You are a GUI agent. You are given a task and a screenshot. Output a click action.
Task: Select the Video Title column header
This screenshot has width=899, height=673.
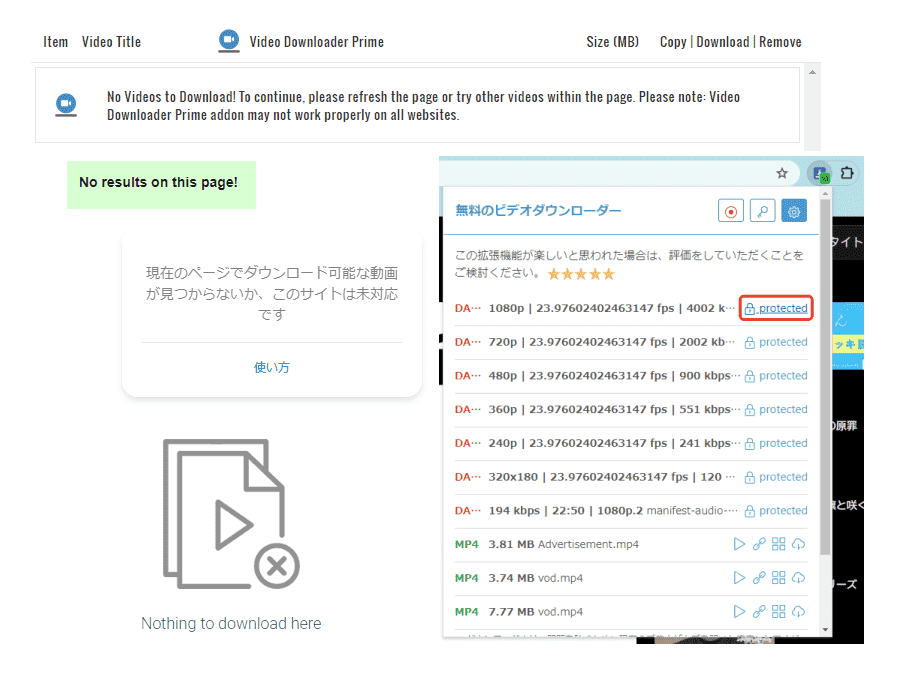click(111, 41)
